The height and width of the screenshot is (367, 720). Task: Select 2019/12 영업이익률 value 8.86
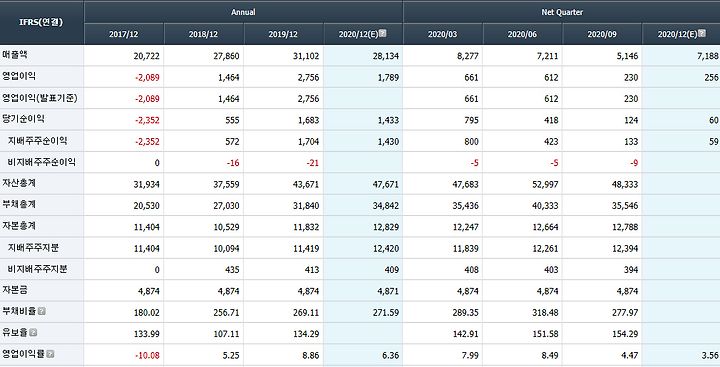[x=310, y=356]
